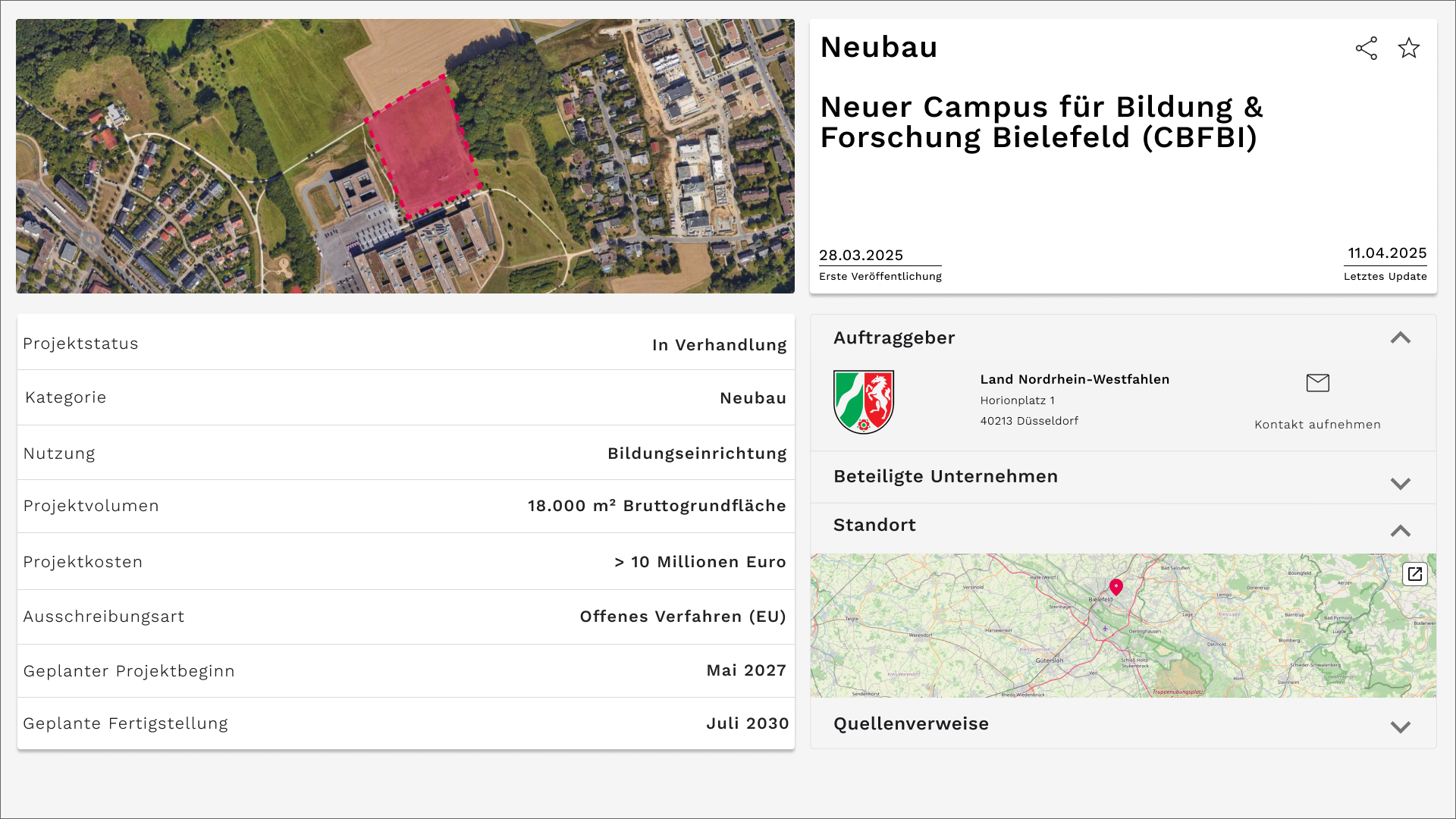Click Bielefeld label on the map
The image size is (1456, 819).
point(1100,599)
